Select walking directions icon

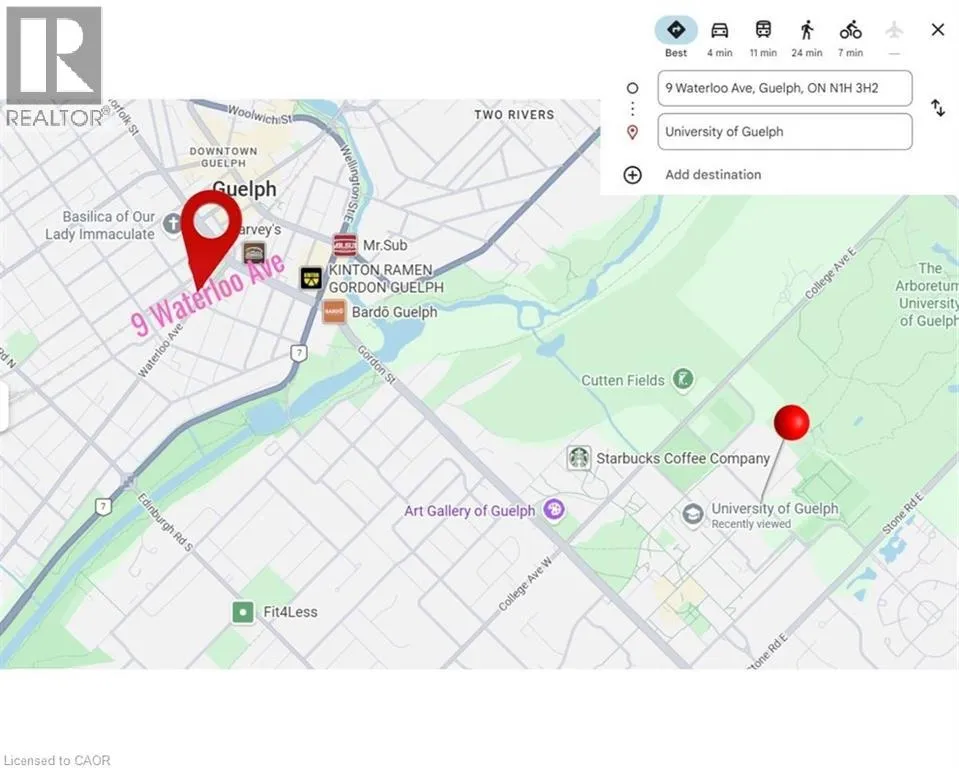pyautogui.click(x=806, y=30)
